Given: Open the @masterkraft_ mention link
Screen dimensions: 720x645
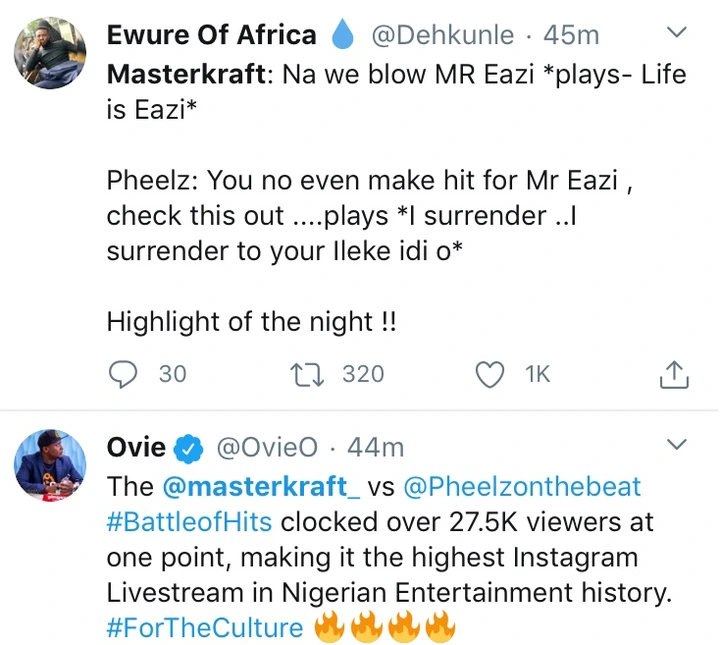Looking at the screenshot, I should 259,487.
